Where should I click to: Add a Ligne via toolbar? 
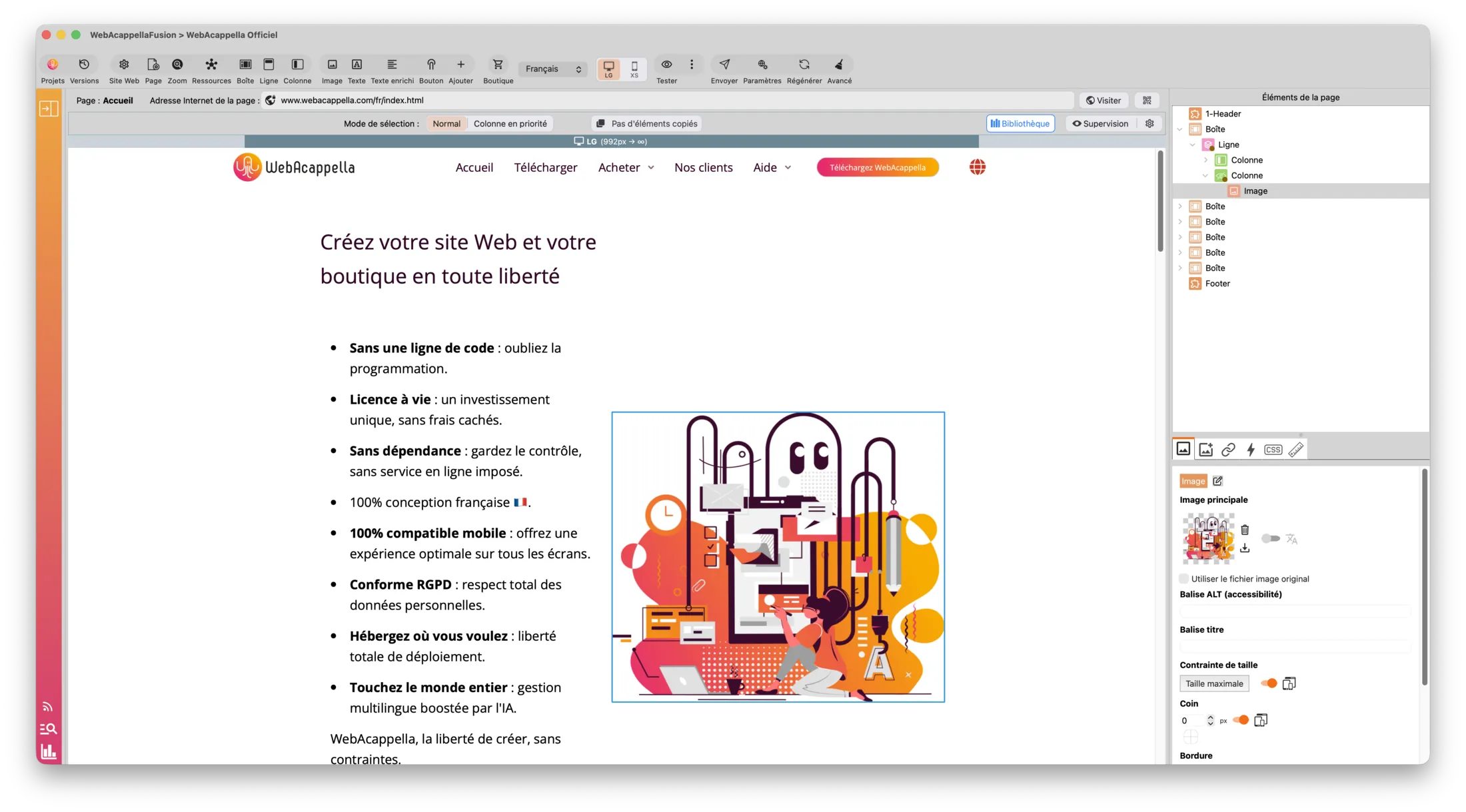pos(269,65)
